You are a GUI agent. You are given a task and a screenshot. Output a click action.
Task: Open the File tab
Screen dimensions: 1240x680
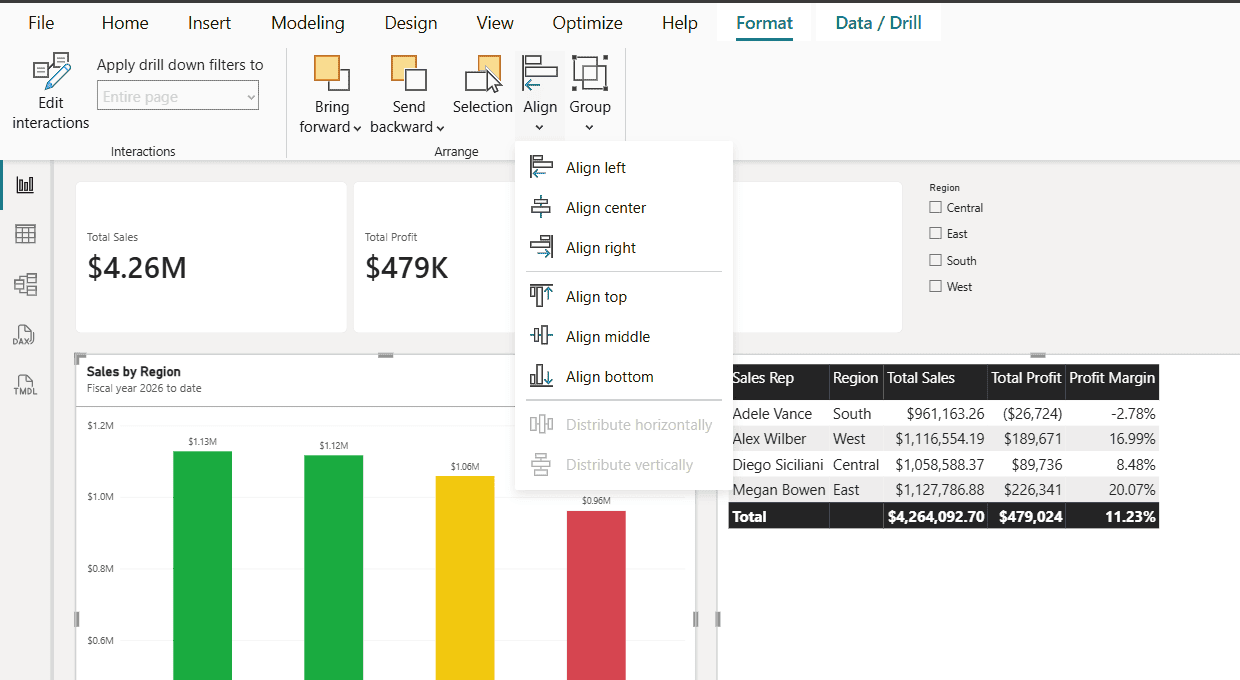(41, 22)
